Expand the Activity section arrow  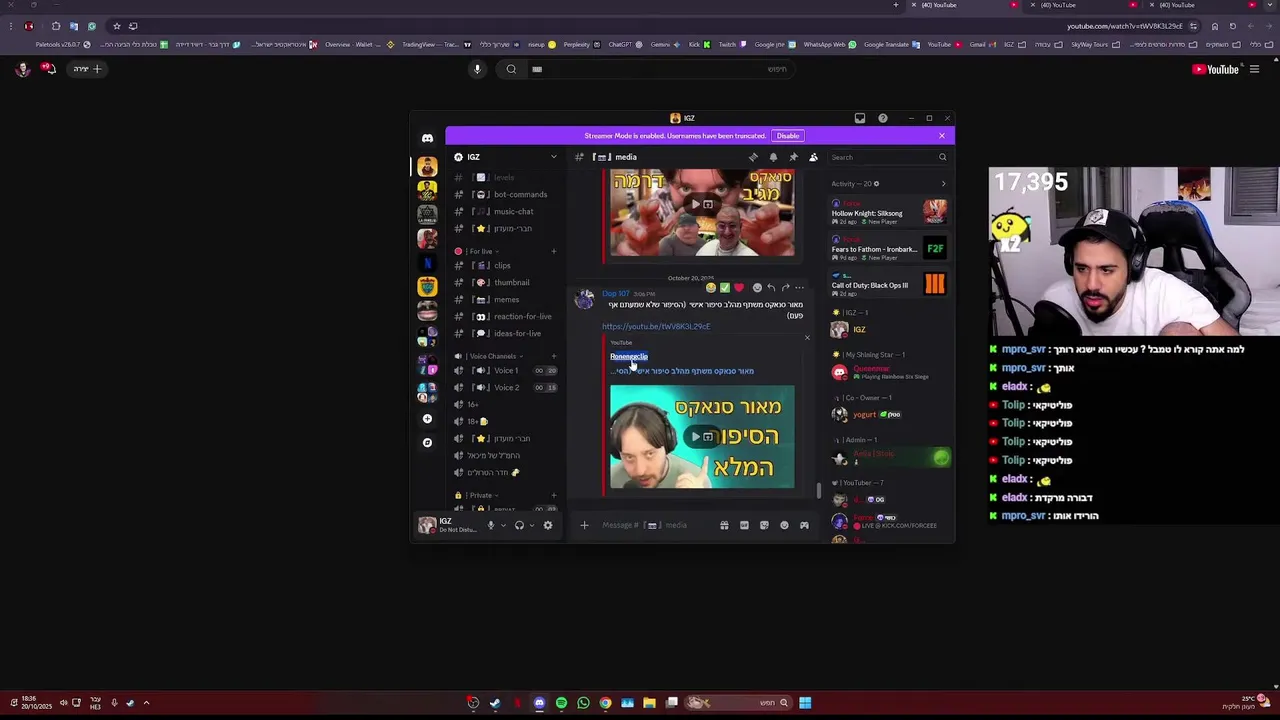coord(943,184)
